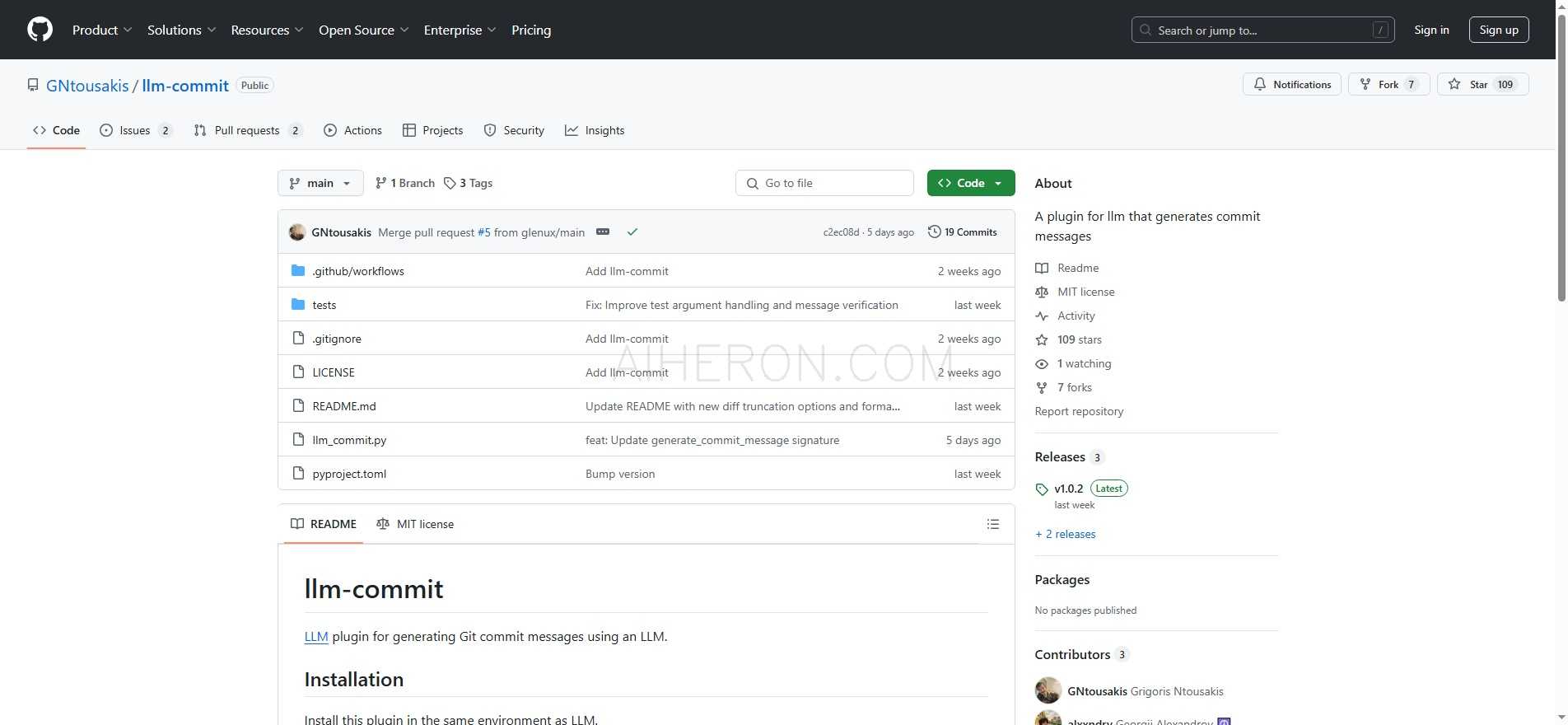Open llm-commit repository link
The height and width of the screenshot is (725, 1568).
click(185, 86)
